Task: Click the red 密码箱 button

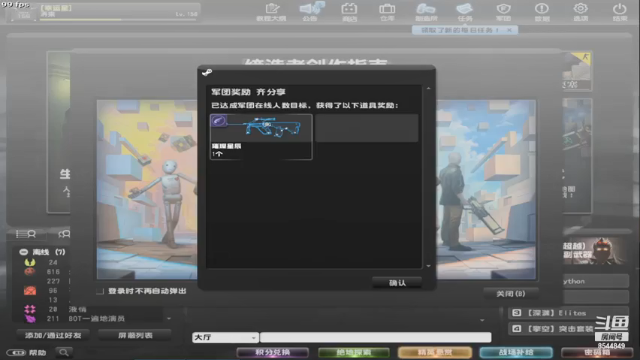Action: pos(597,352)
